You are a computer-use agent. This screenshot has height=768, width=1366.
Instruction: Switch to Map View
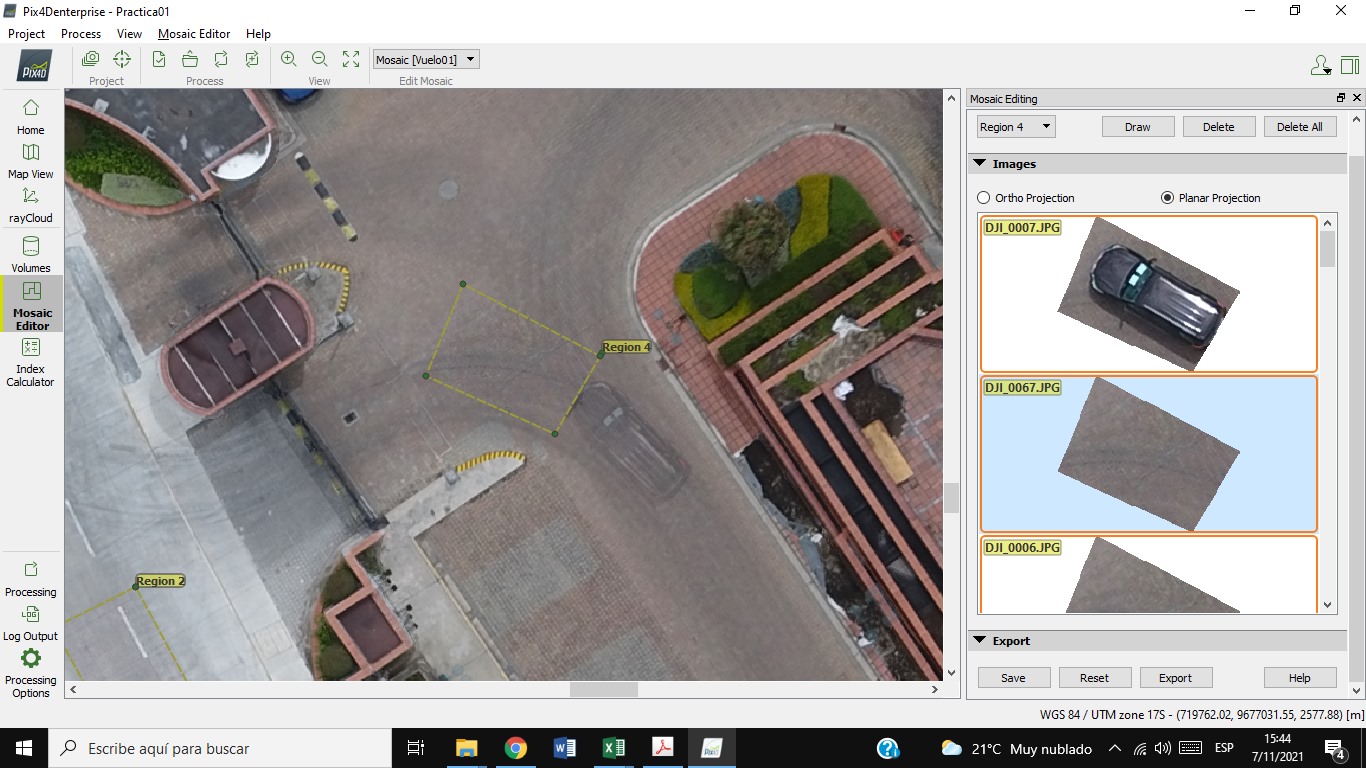(x=30, y=160)
